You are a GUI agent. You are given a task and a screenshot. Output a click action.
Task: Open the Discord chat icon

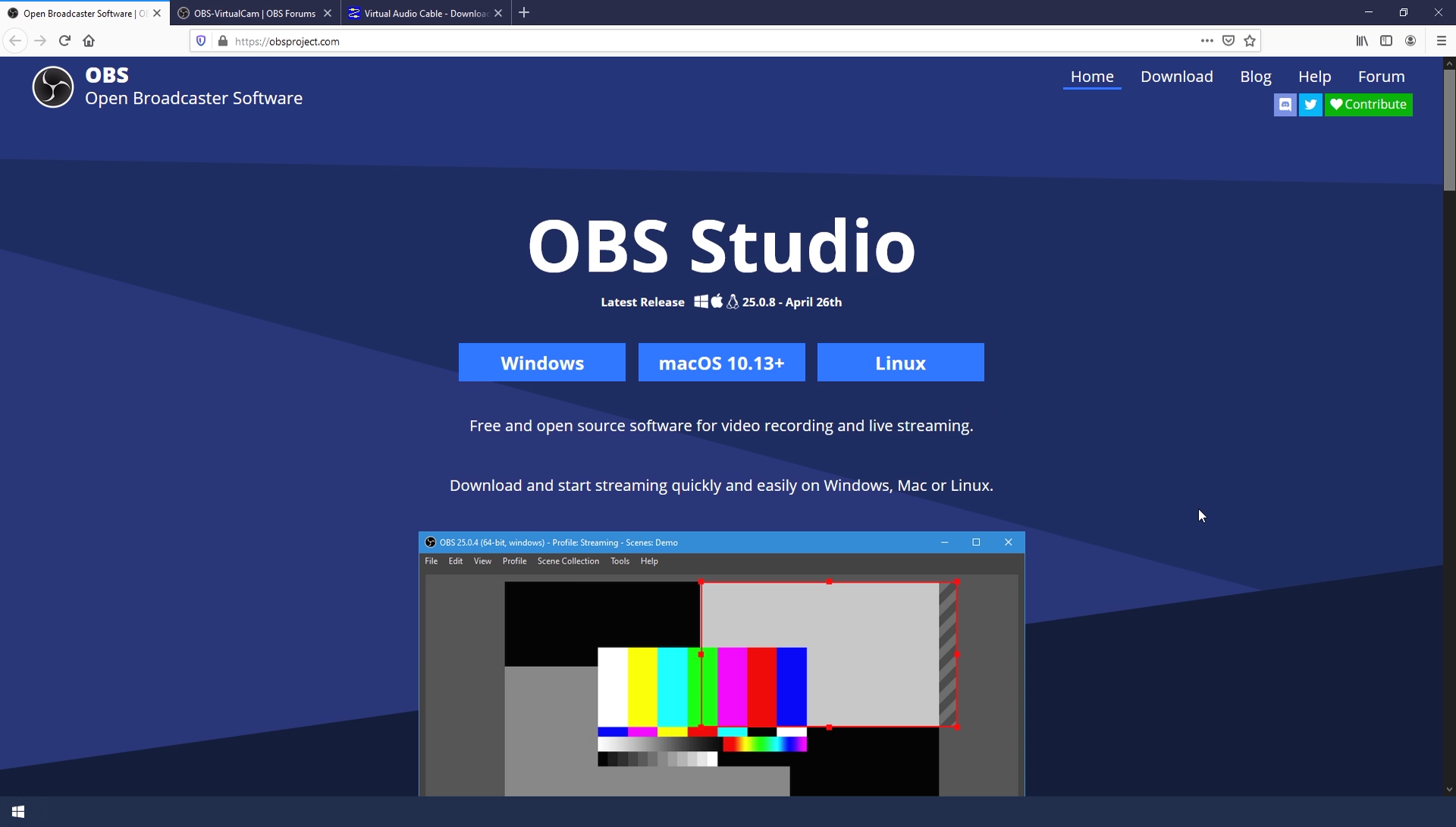(1285, 105)
